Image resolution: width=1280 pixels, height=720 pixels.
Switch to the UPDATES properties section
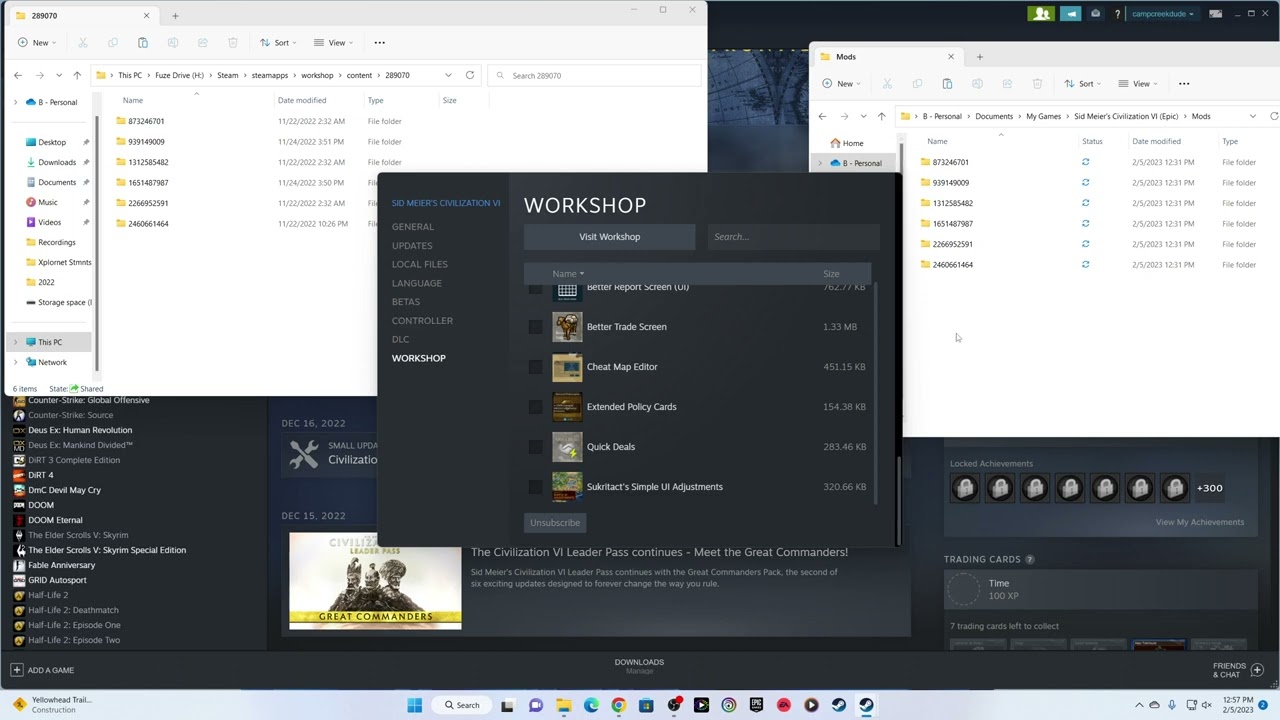pyautogui.click(x=412, y=246)
